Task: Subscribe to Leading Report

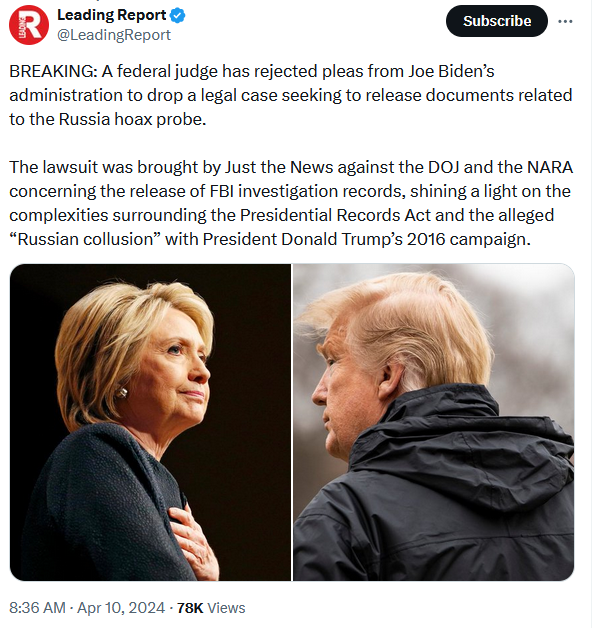Action: tap(497, 21)
